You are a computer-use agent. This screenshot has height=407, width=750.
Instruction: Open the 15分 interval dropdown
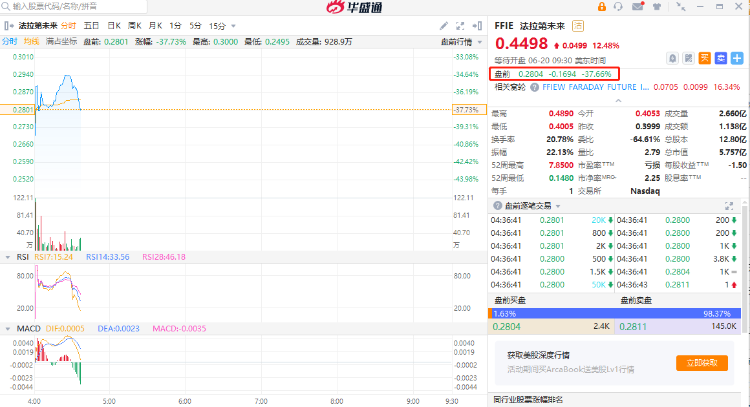[218, 24]
